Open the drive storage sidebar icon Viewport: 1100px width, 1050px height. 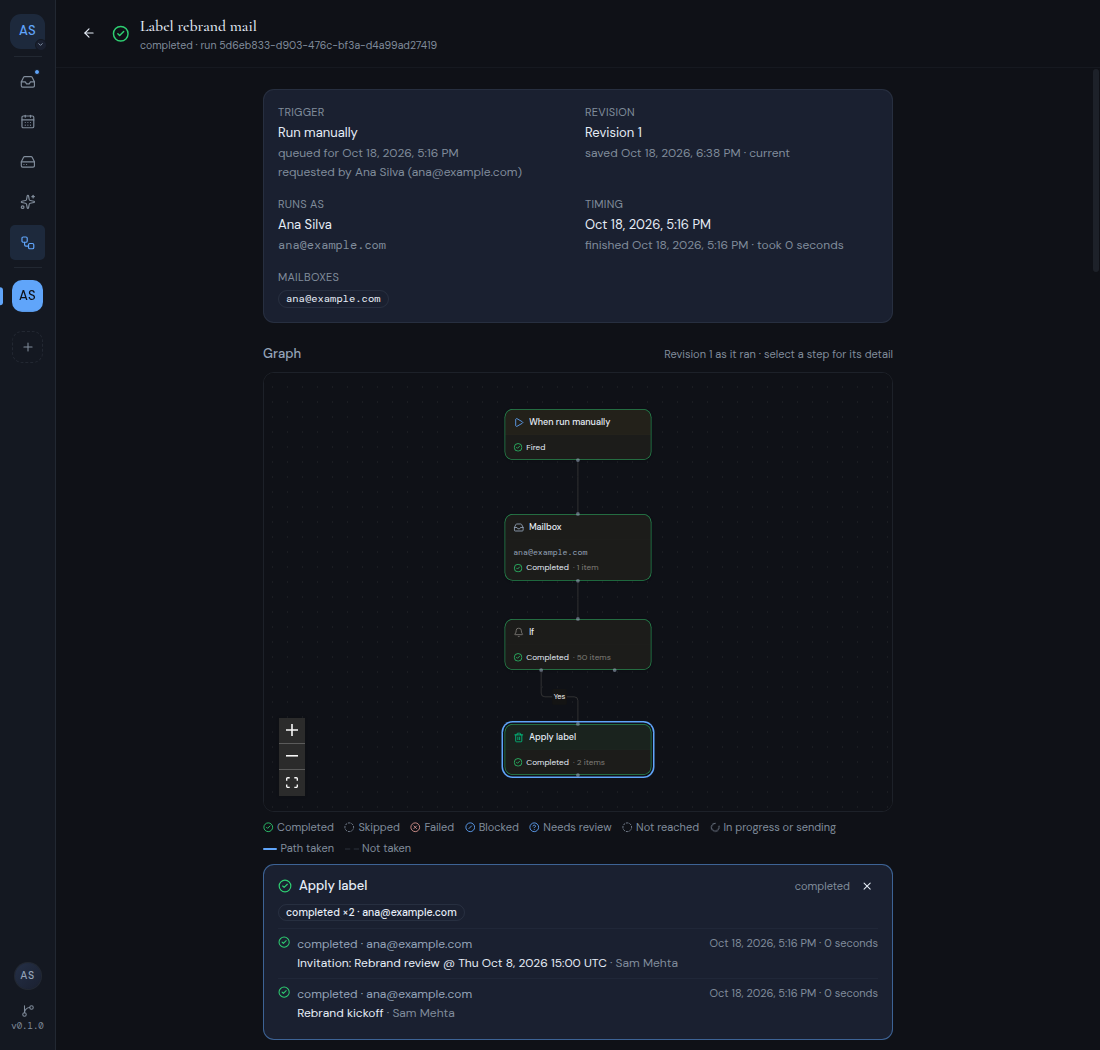pyautogui.click(x=27, y=162)
